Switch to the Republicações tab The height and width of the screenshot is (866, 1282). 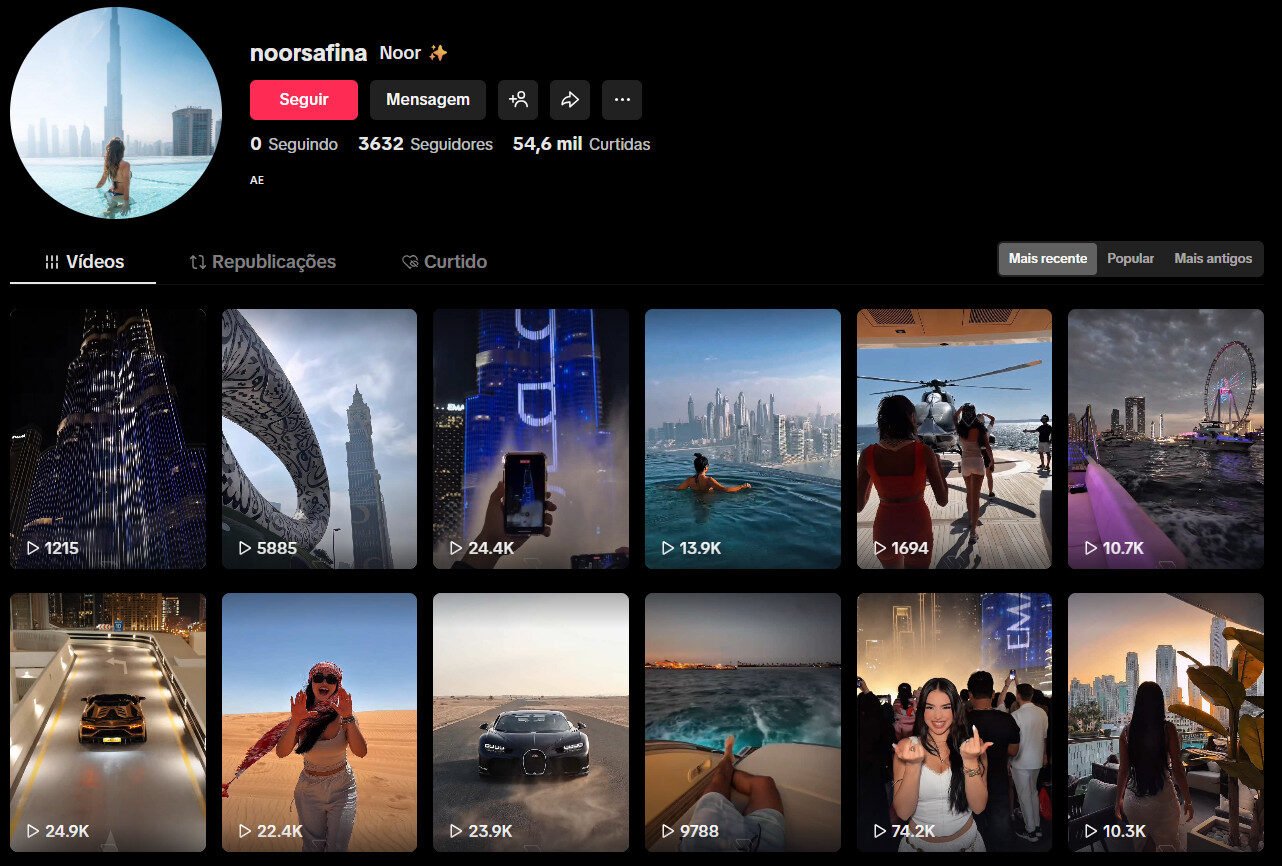(262, 261)
